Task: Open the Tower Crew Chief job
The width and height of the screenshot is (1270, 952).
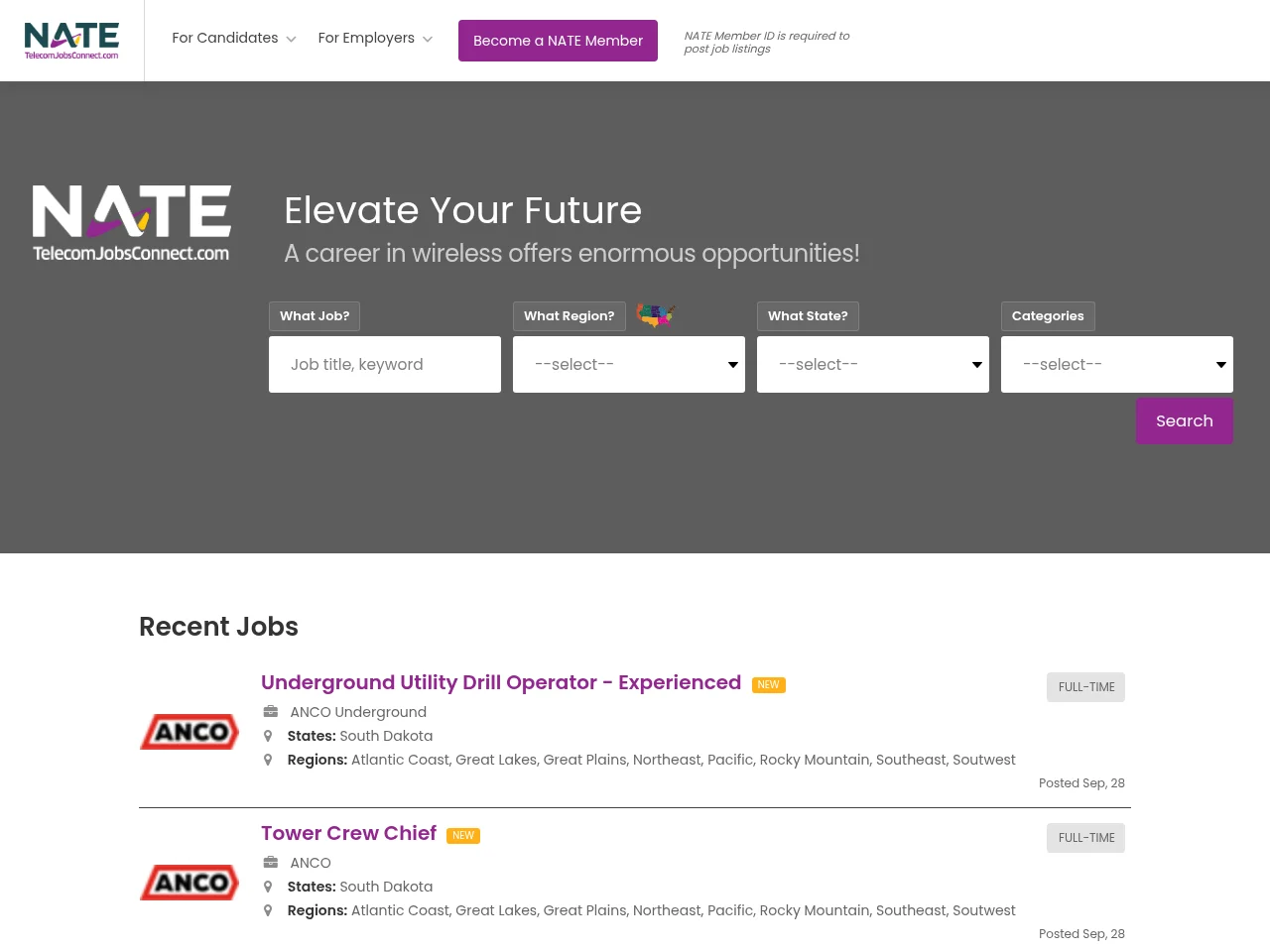Action: coord(348,833)
